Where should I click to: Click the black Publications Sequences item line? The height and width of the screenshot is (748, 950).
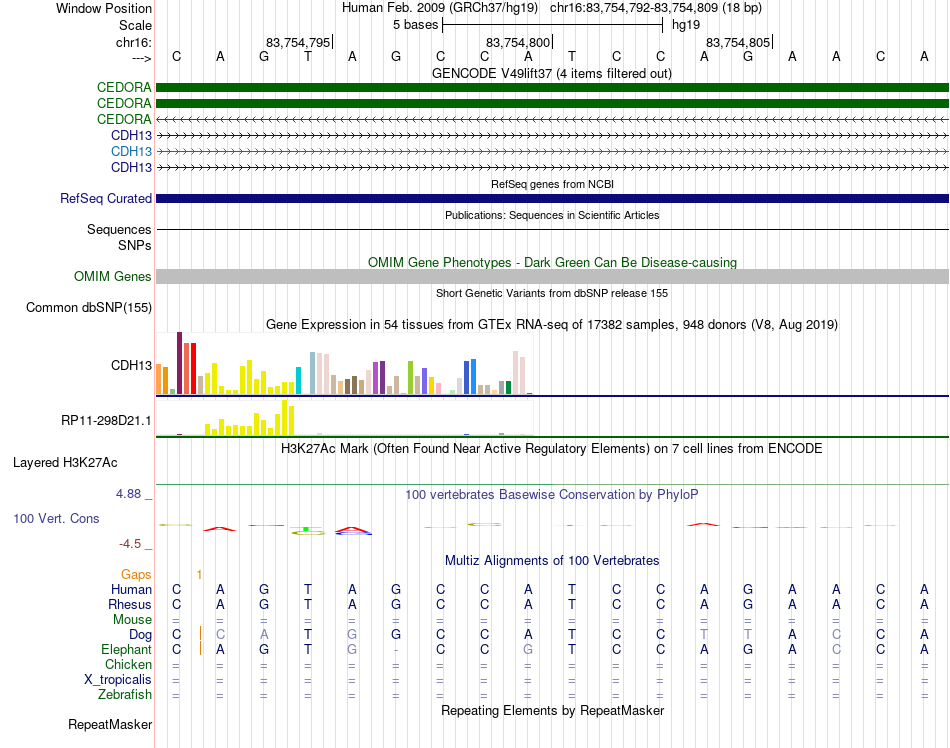pyautogui.click(x=552, y=230)
